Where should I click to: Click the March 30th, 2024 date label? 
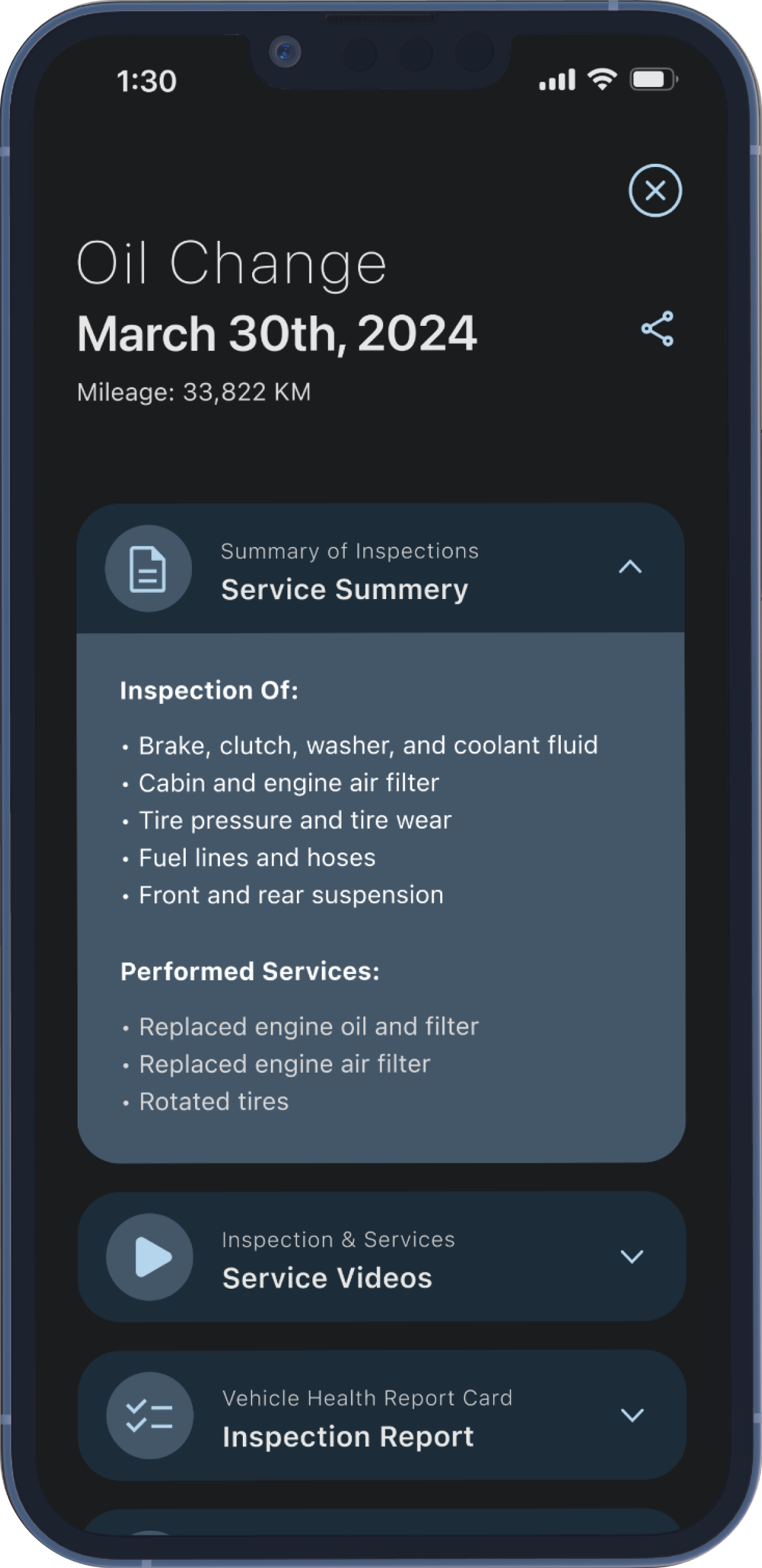277,333
